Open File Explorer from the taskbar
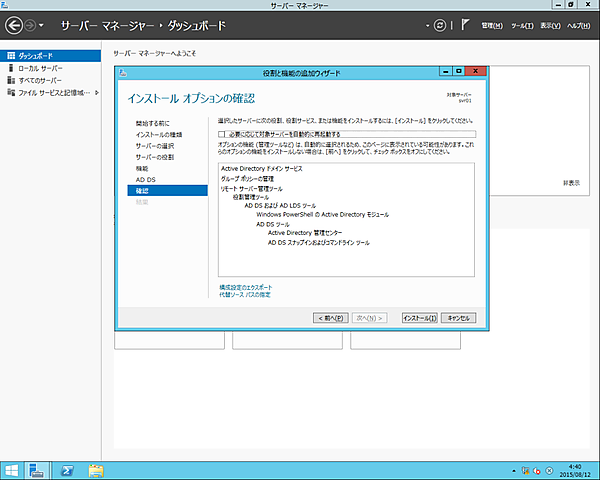 (97, 470)
